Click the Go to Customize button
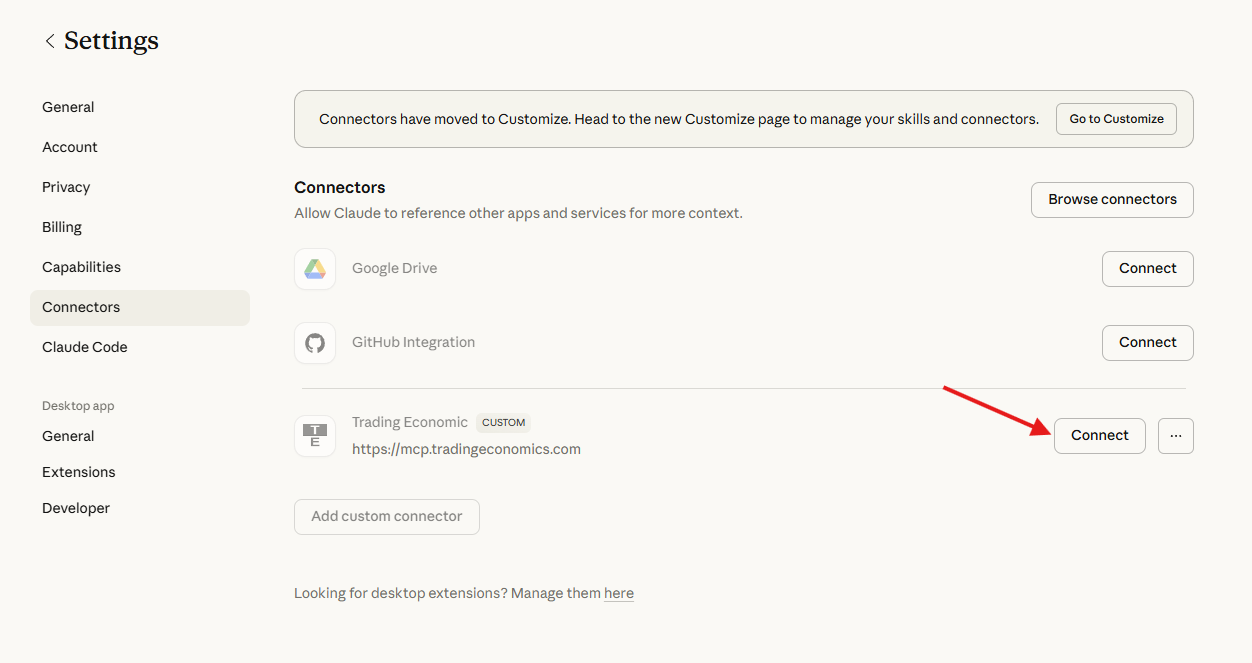Screen dimensions: 1252x663 click(1116, 119)
